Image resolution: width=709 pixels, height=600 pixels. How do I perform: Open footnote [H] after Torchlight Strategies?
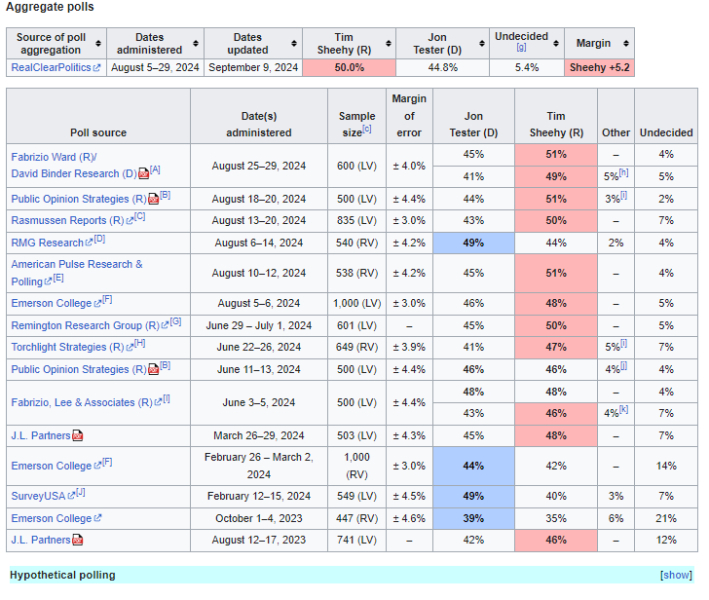(x=140, y=343)
